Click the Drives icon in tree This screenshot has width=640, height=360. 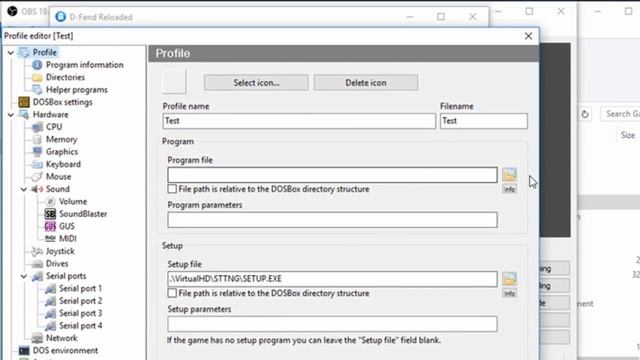[37, 264]
